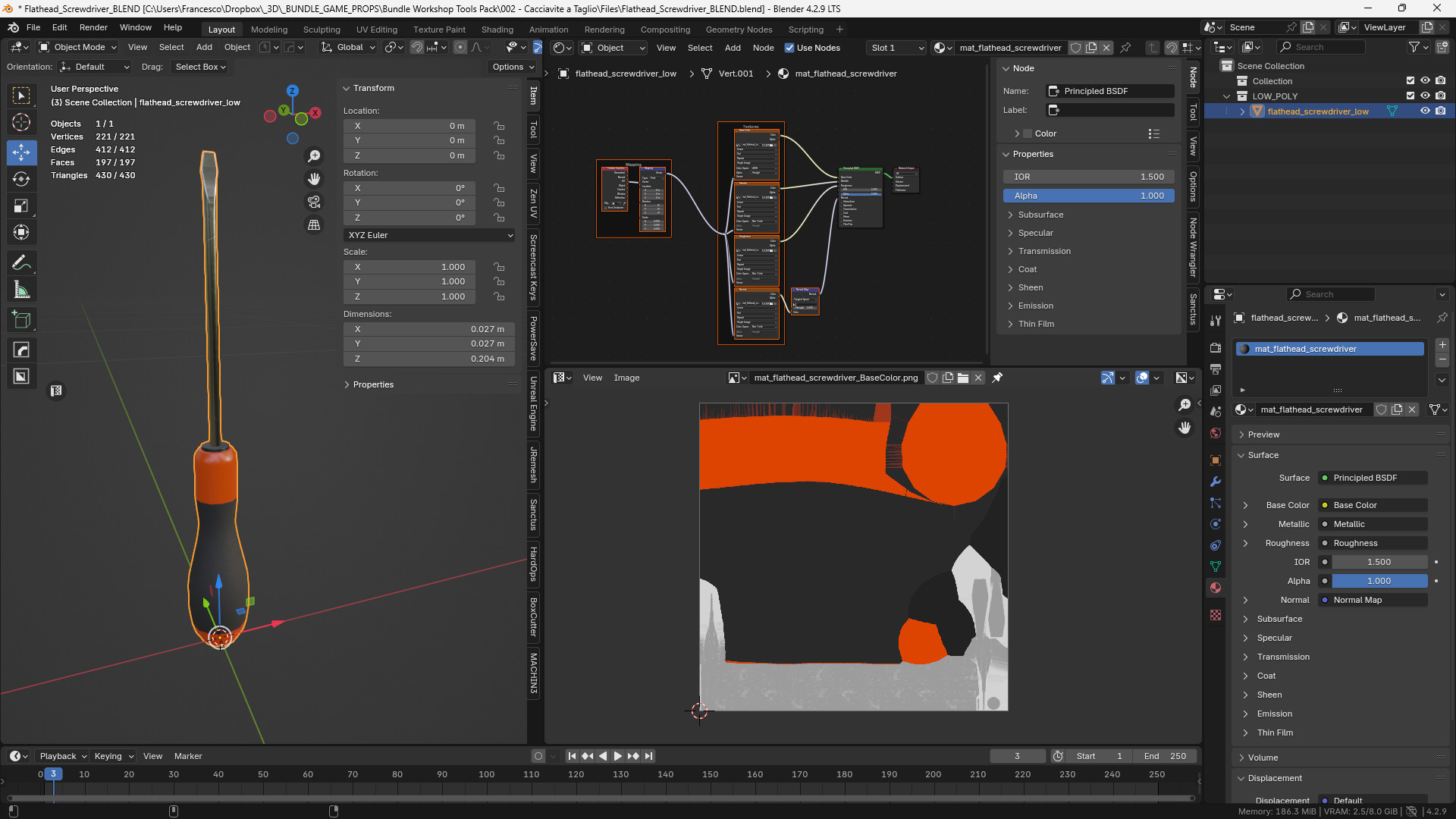Click the End frame field
This screenshot has height=819, width=1456.
coord(1165,756)
